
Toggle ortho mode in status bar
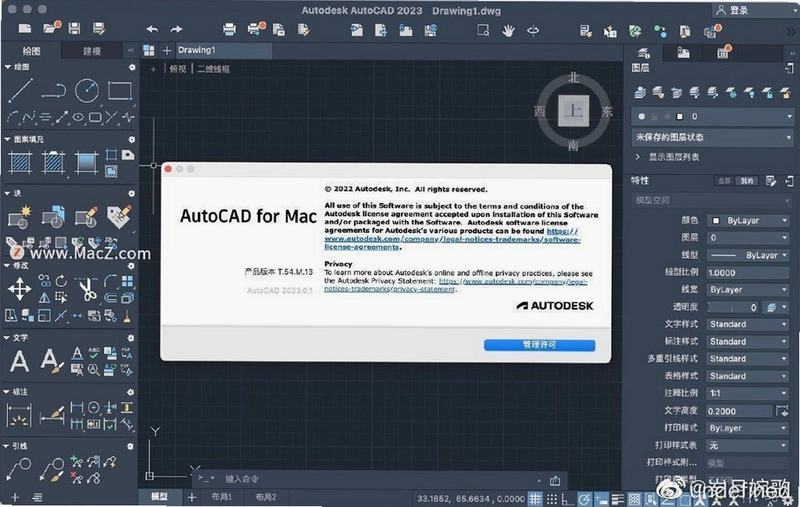(567, 498)
